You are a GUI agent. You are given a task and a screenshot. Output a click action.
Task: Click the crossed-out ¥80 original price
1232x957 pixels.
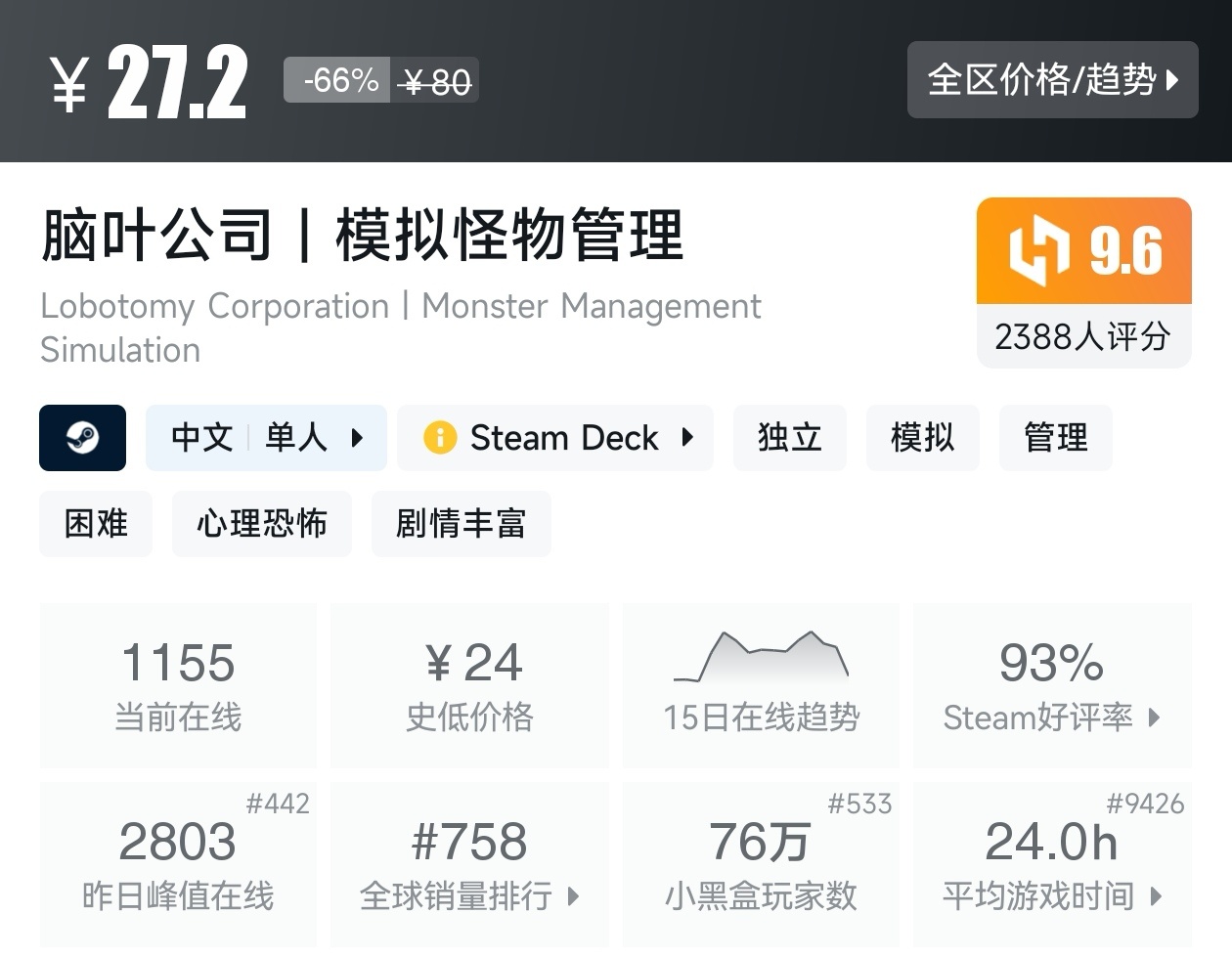pos(437,82)
